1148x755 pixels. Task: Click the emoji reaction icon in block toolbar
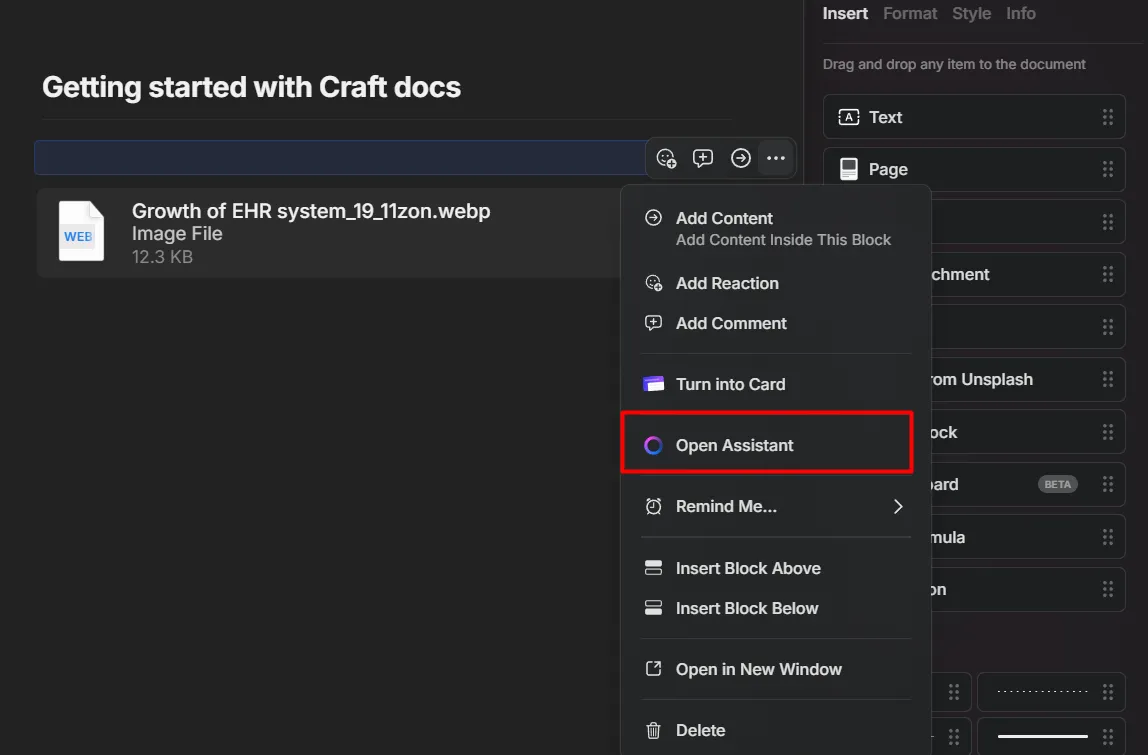(x=666, y=158)
